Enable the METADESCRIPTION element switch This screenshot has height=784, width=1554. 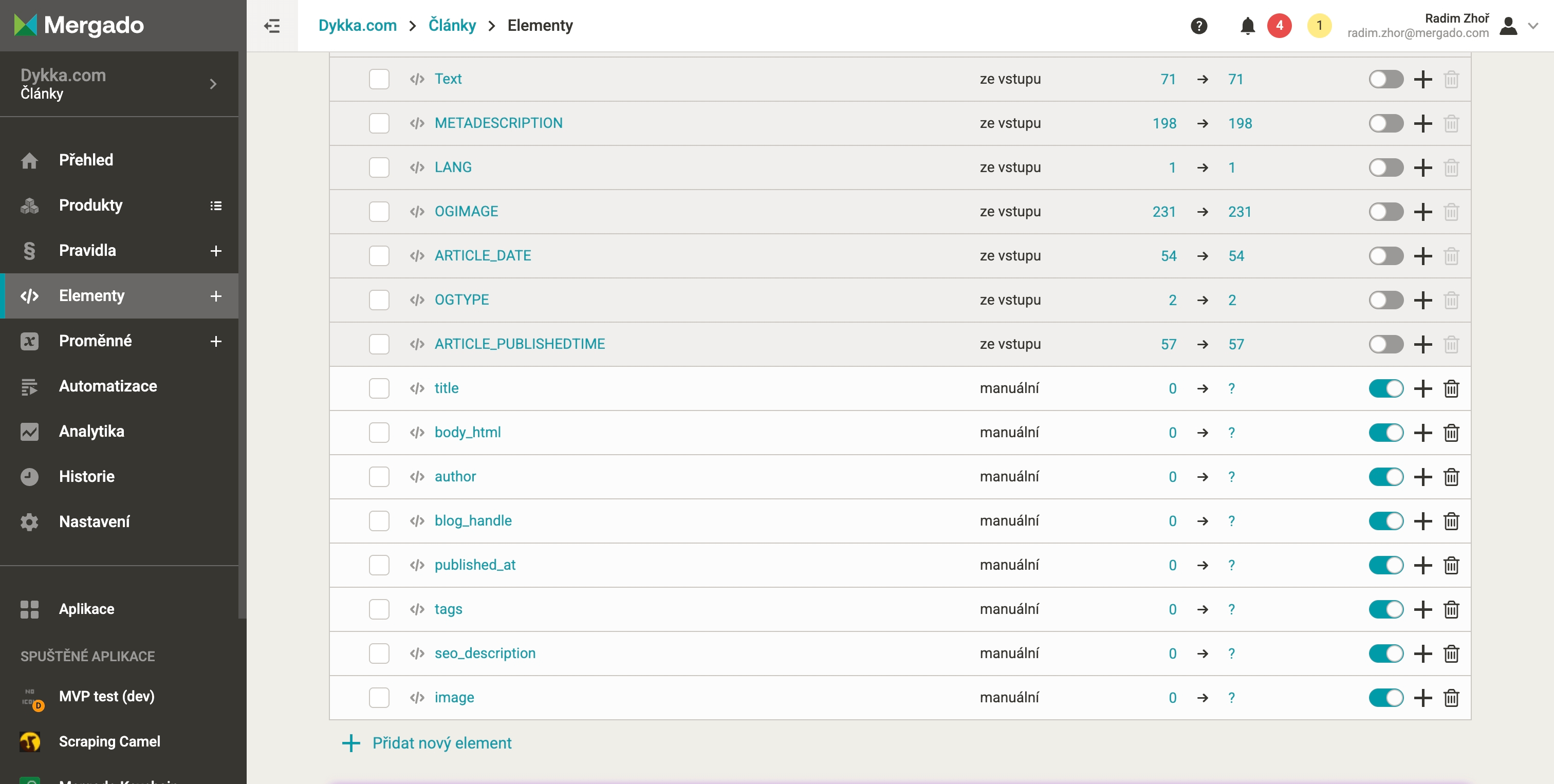pos(1385,124)
